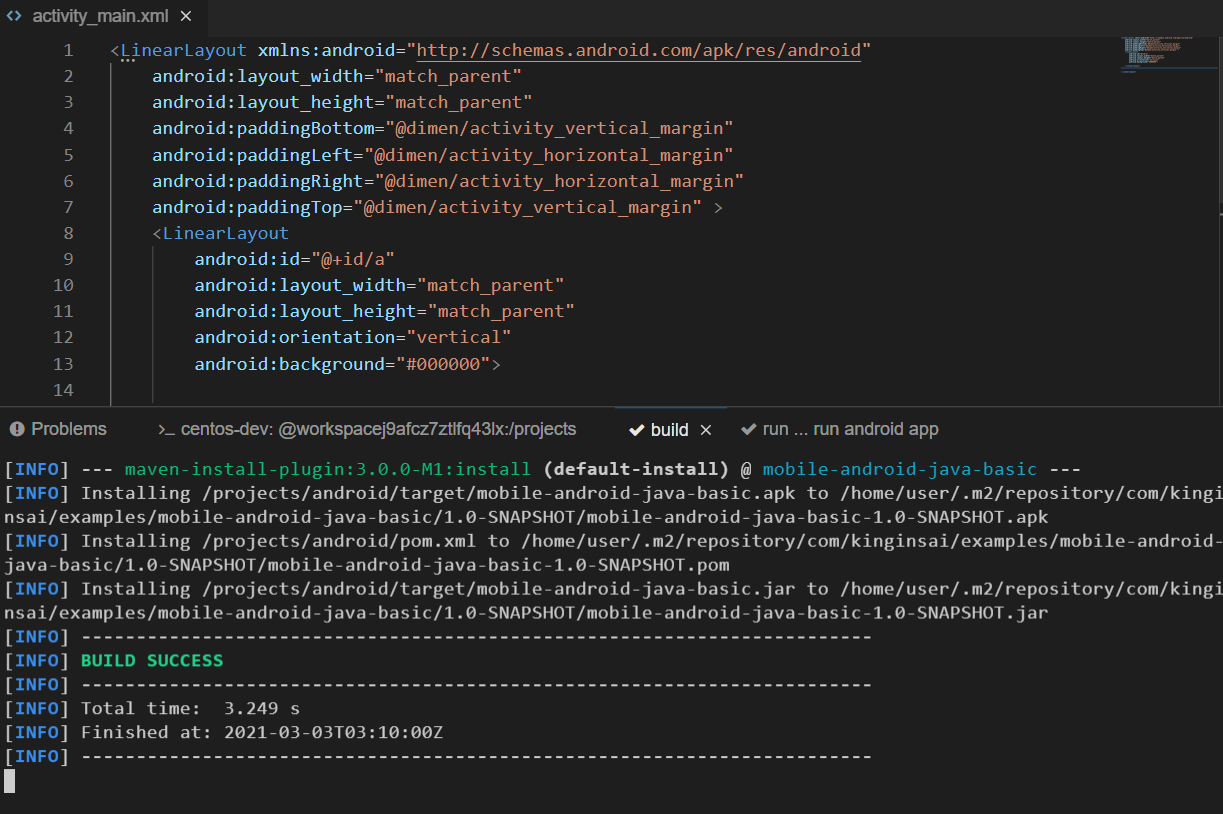
Task: Open the Problems panel tab
Action: point(57,429)
